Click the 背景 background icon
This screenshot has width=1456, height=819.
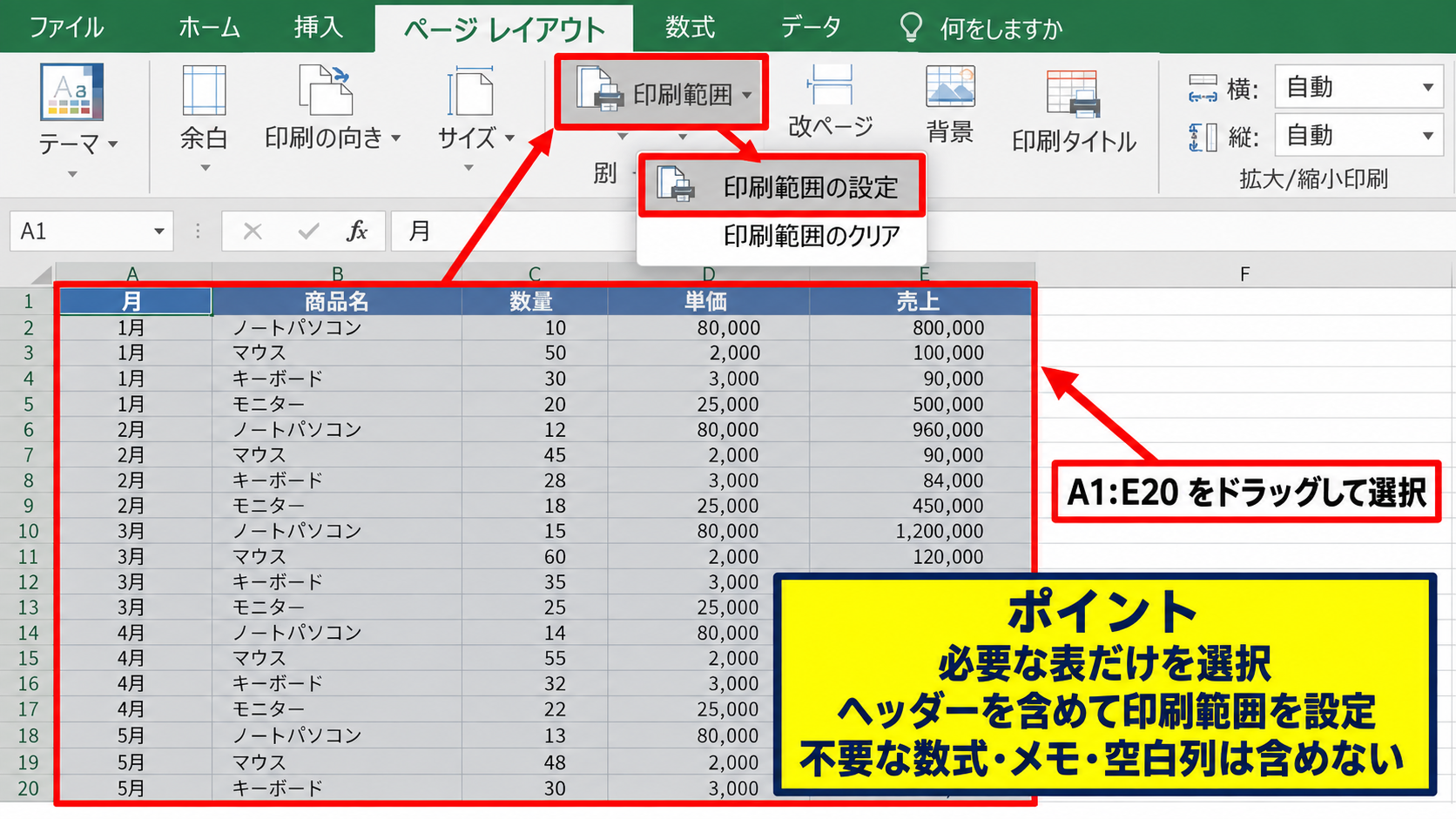(950, 87)
